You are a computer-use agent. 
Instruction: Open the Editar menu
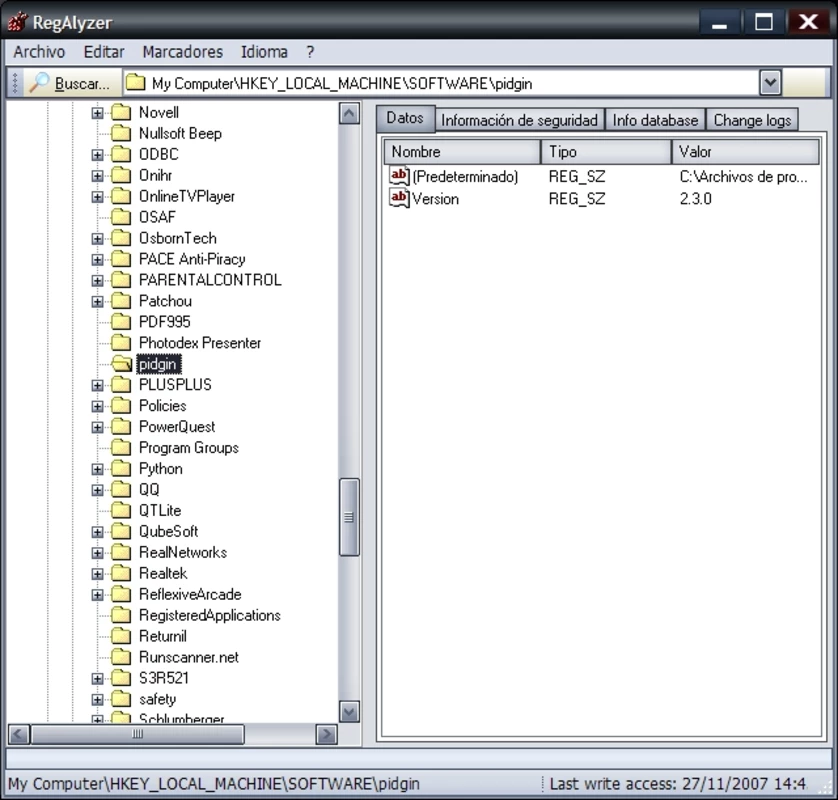point(104,52)
